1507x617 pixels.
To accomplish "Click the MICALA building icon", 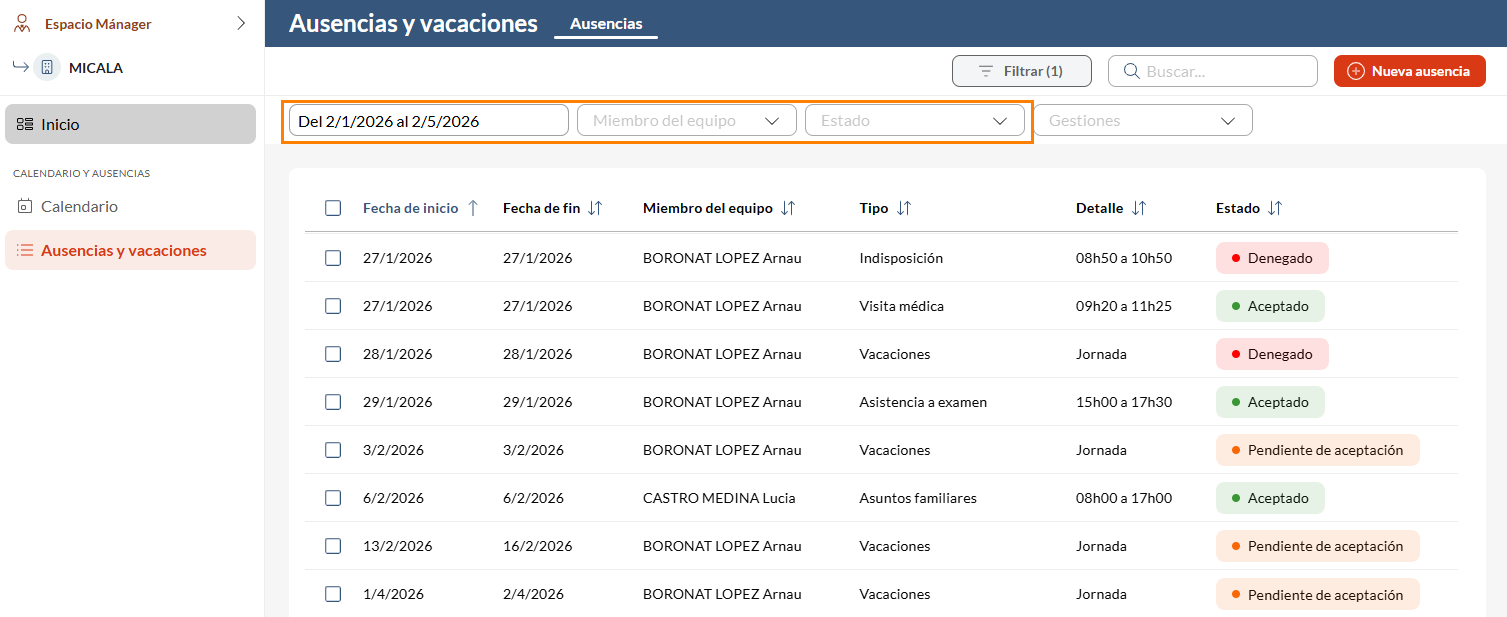I will pos(47,68).
